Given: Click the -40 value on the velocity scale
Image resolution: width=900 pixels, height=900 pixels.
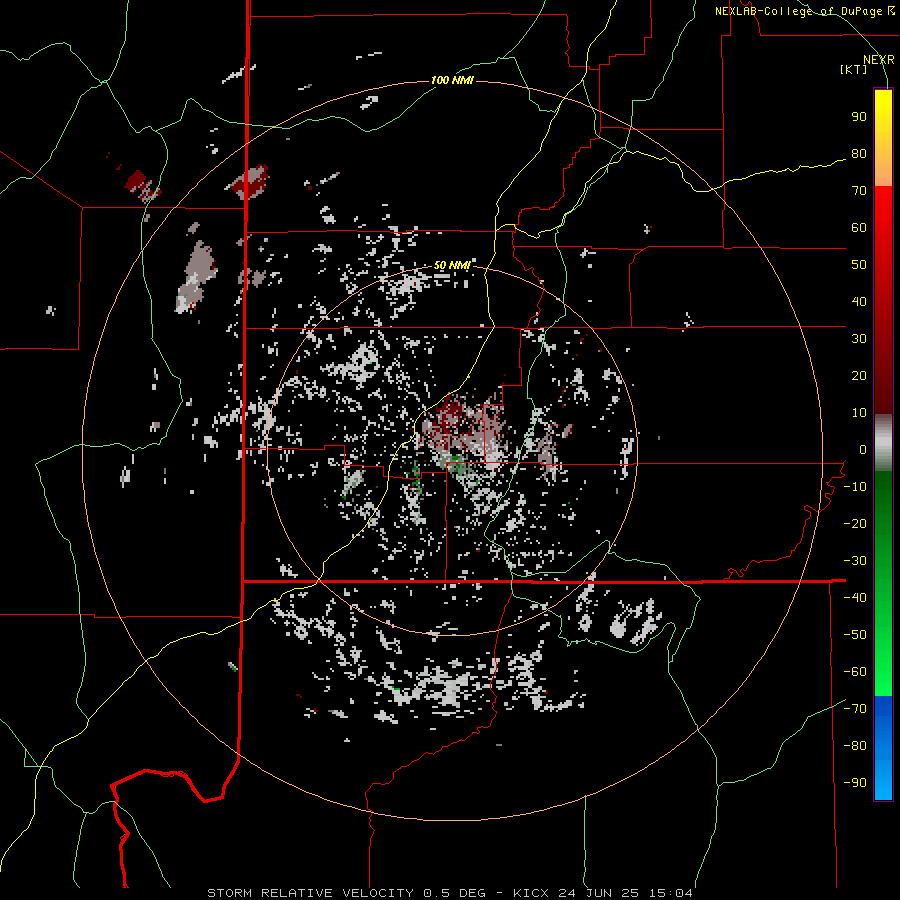Looking at the screenshot, I should coord(855,598).
